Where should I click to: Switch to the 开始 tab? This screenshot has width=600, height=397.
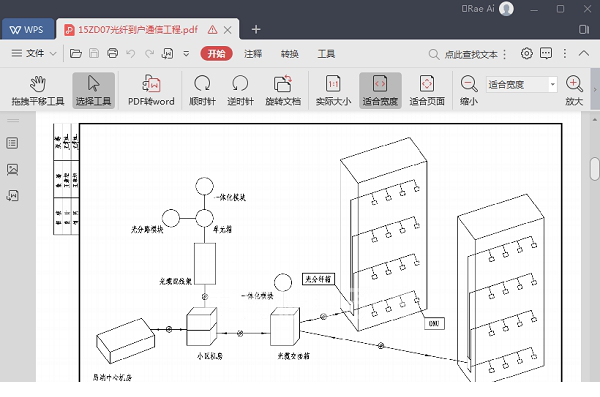pos(217,54)
